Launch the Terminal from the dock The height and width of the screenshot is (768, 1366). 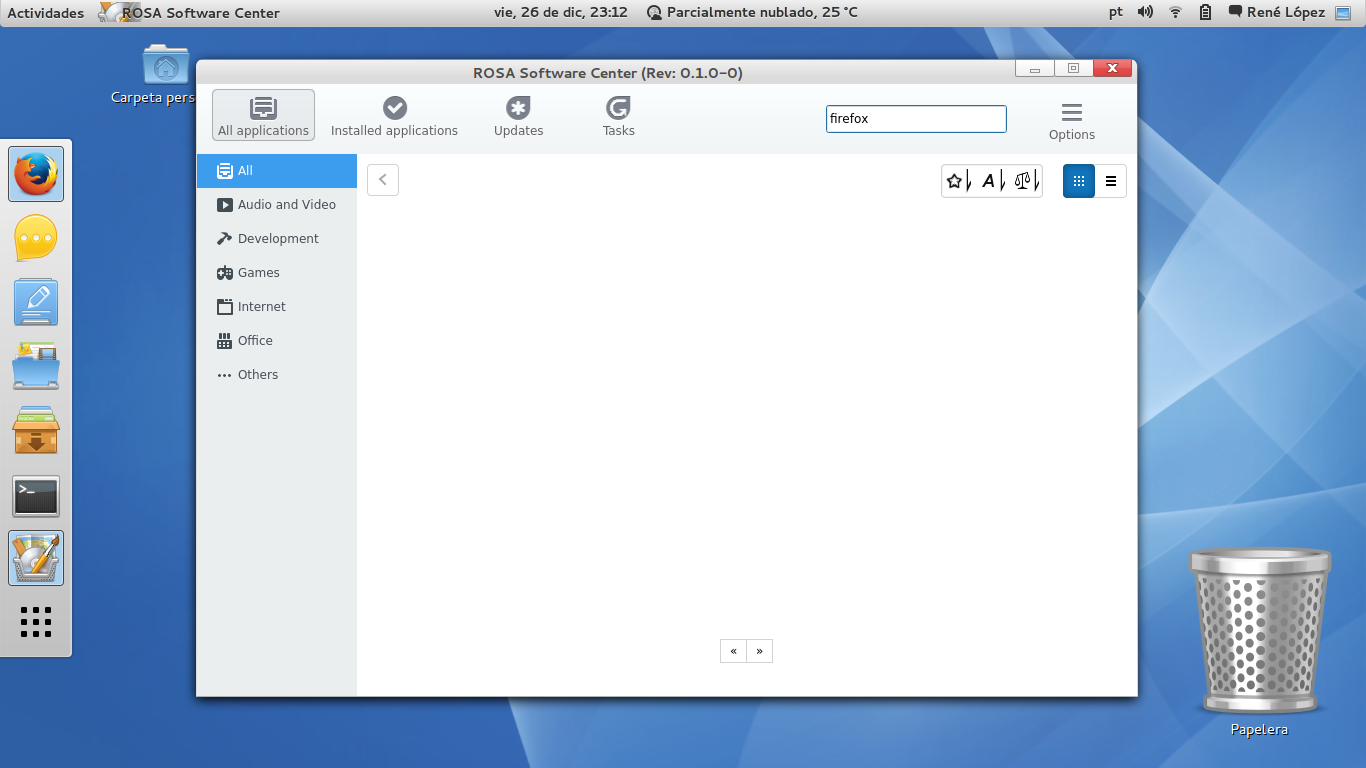pyautogui.click(x=36, y=496)
